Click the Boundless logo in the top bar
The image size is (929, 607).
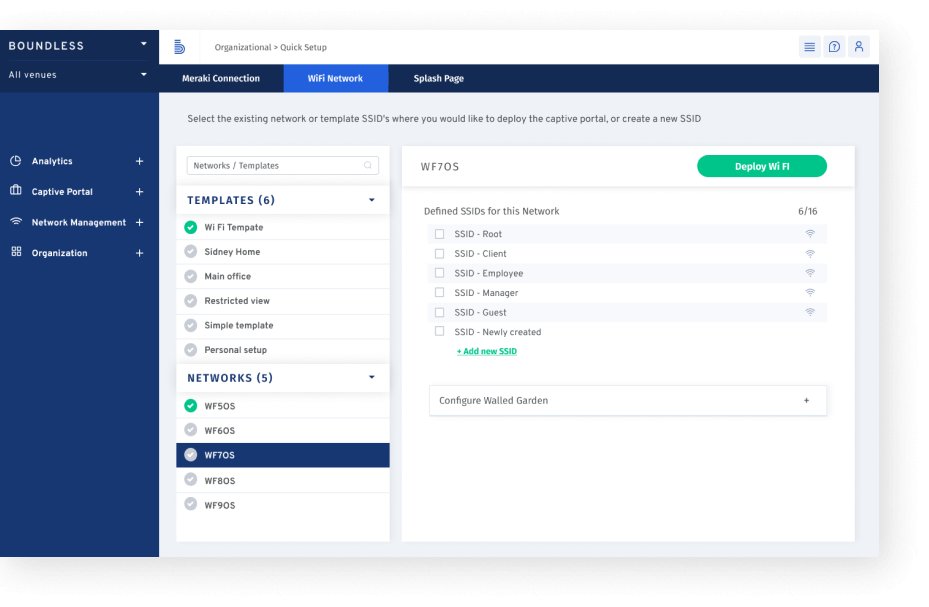click(x=178, y=46)
